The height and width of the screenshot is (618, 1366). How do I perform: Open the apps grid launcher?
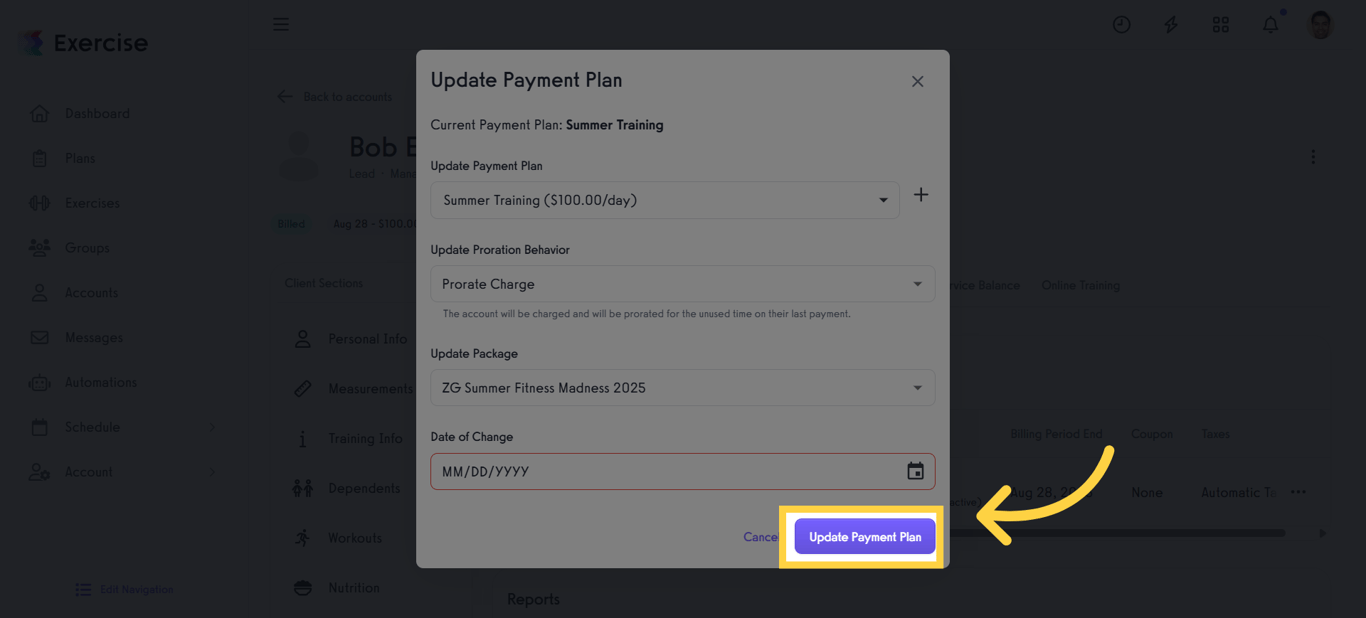click(1220, 24)
